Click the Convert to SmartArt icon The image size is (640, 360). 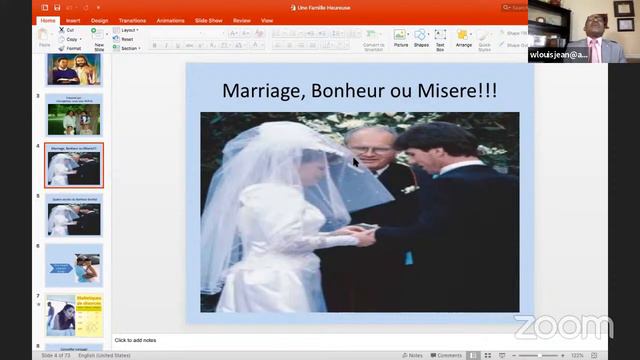tap(373, 40)
